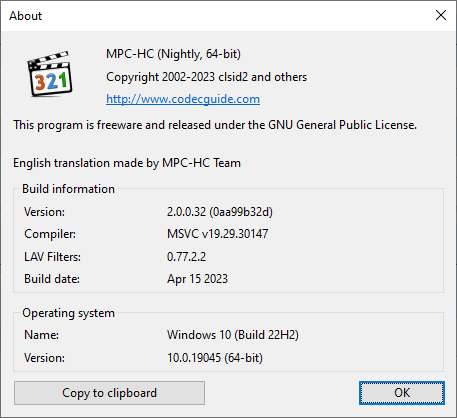Viewport: 457px width, 418px height.
Task: Click compiler value MSVC v19.29.30147
Action: coord(217,234)
